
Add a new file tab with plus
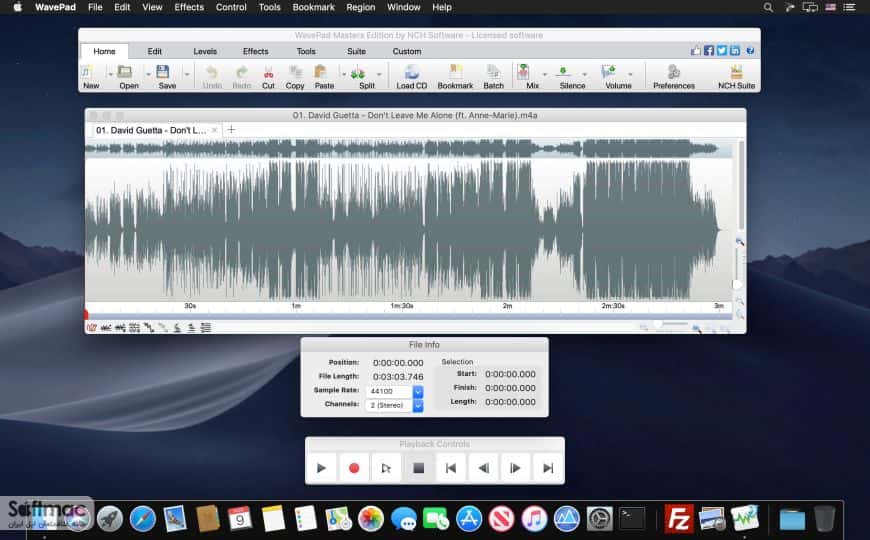[231, 129]
